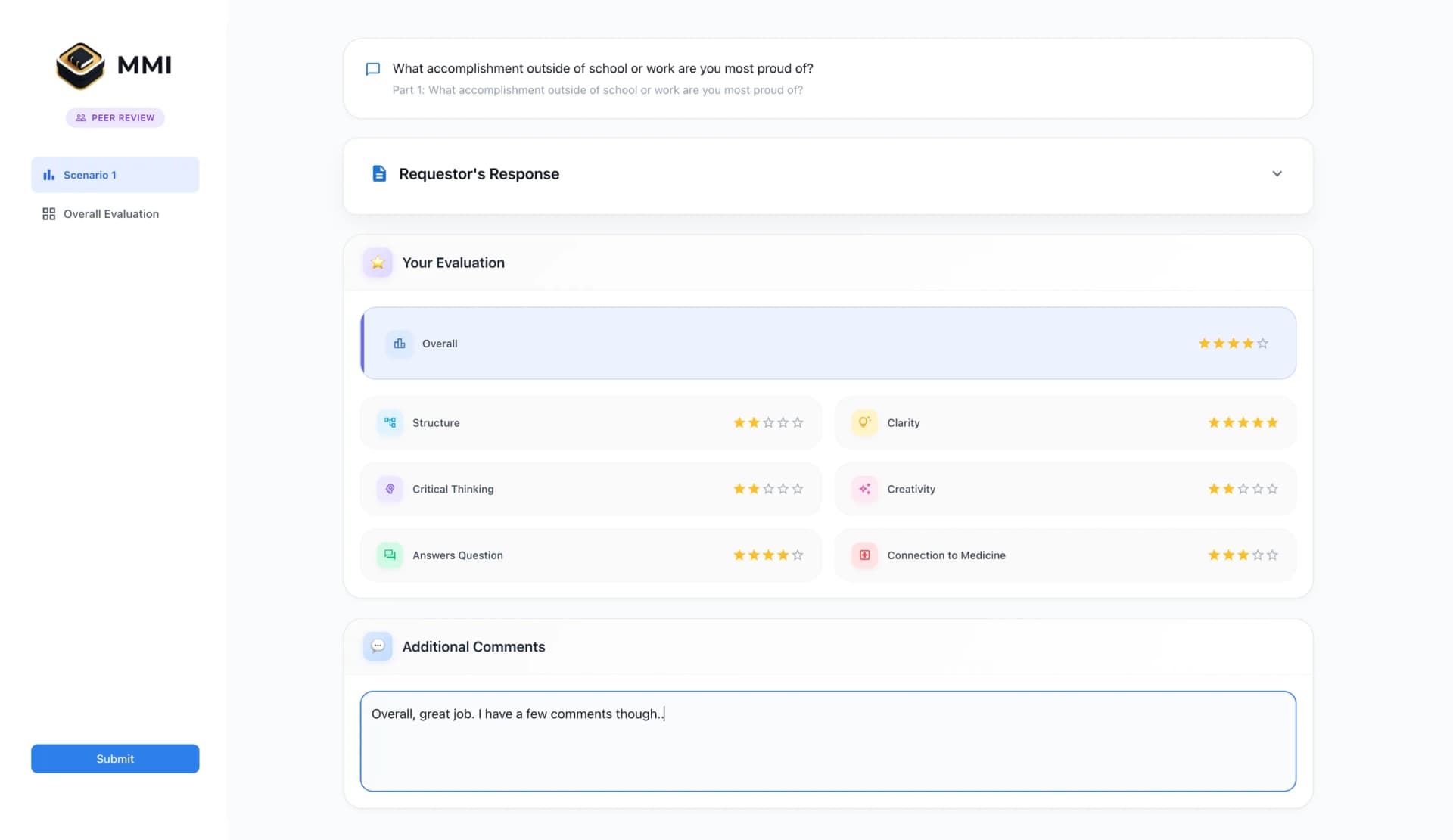Expand the Requestor's Response chevron

[1277, 174]
